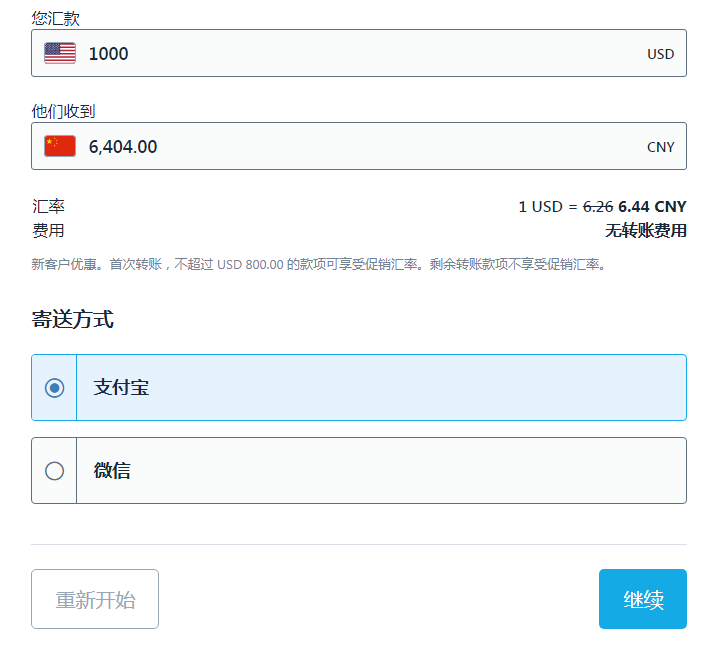Select the 微信 radio button
This screenshot has height=646, width=717.
tap(55, 471)
